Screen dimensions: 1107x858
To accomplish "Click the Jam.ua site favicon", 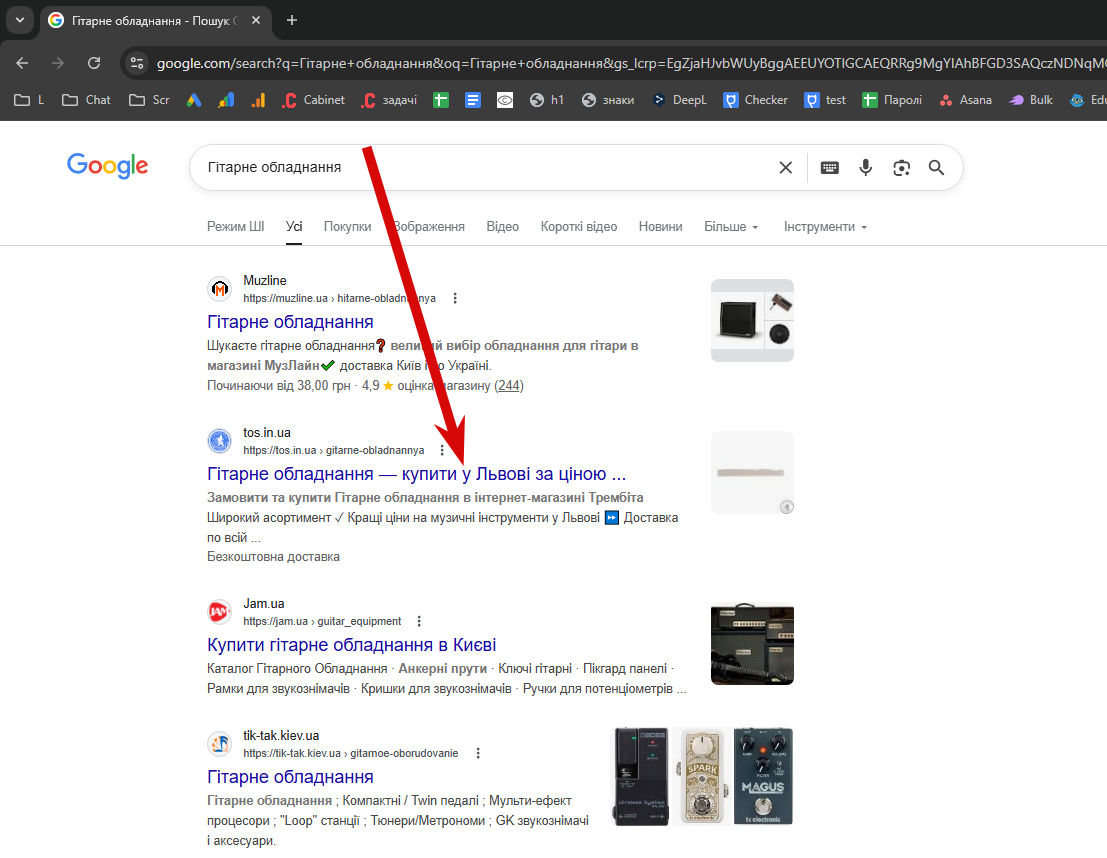I will 220,612.
